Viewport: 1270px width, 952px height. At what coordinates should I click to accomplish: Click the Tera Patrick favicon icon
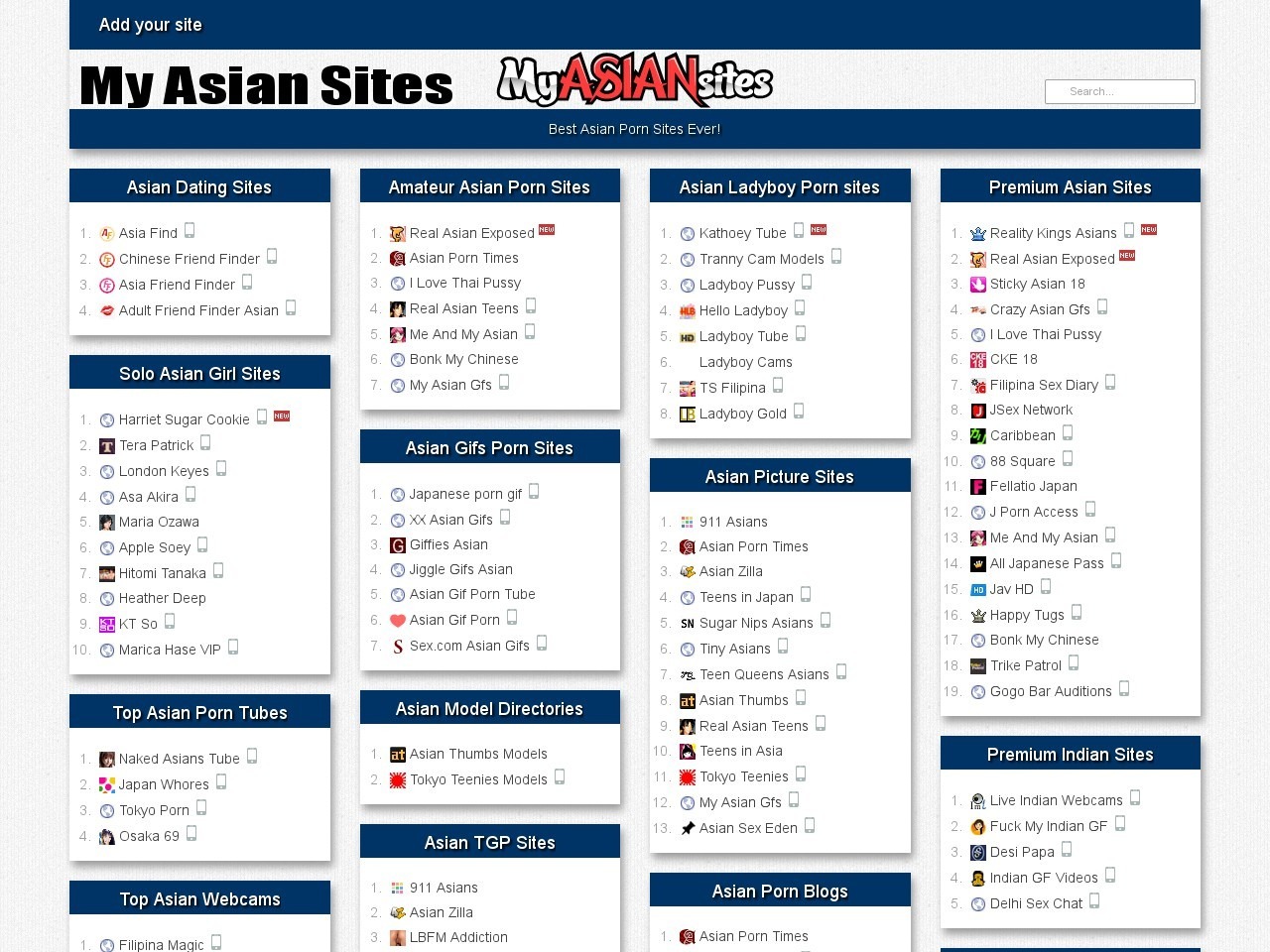[107, 446]
